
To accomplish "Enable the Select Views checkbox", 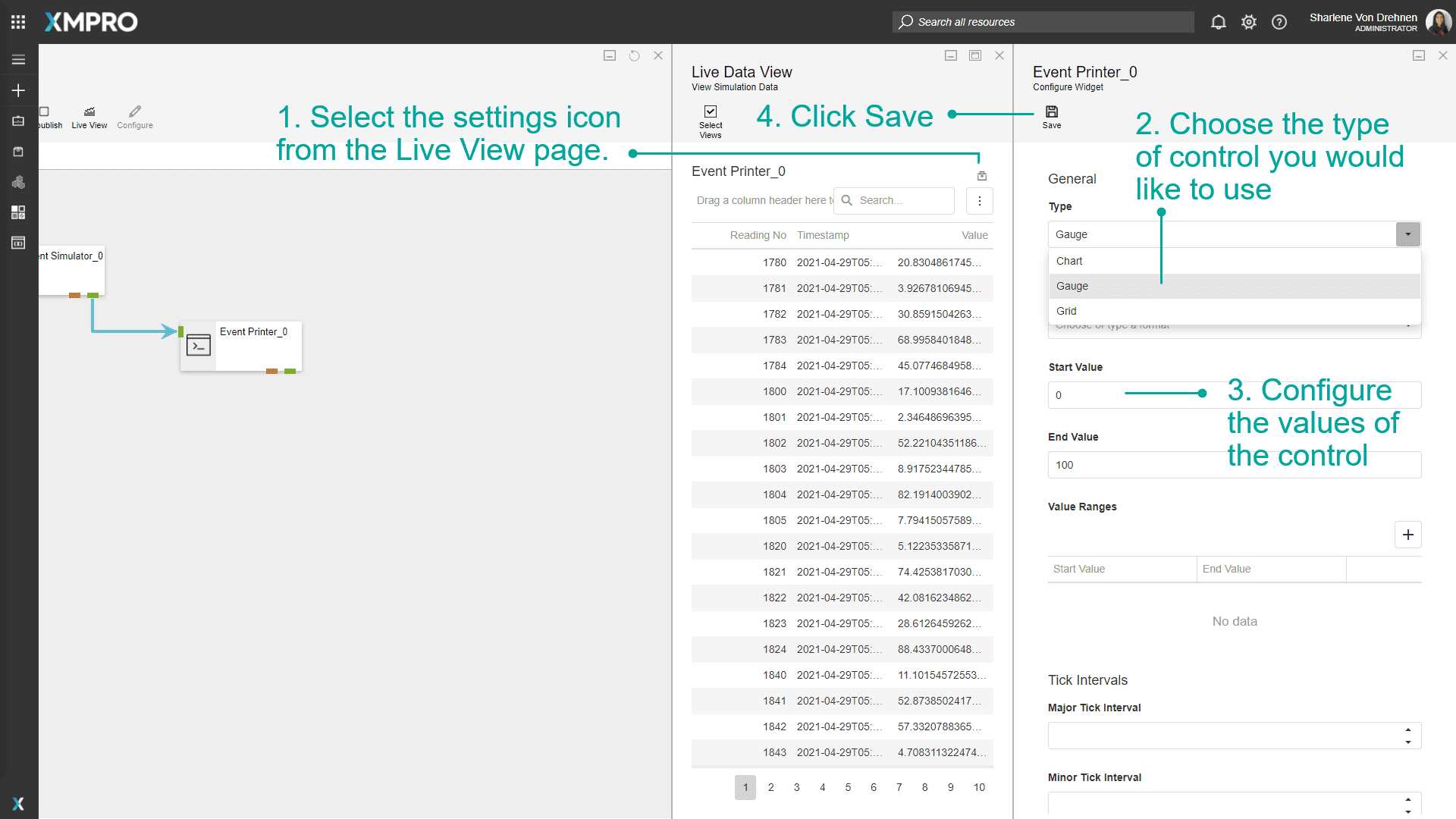I will tap(710, 111).
